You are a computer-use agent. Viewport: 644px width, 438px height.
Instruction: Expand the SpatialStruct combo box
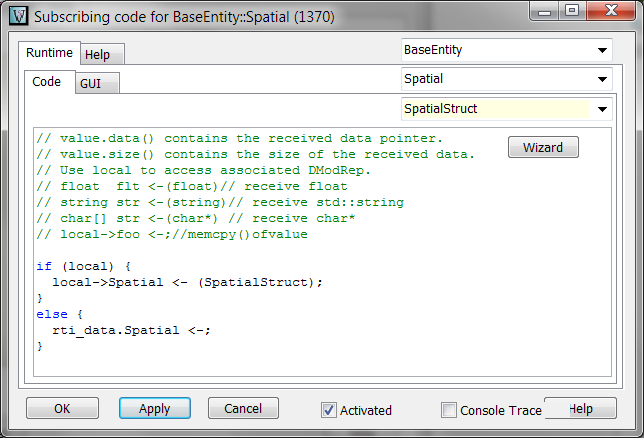click(x=602, y=109)
